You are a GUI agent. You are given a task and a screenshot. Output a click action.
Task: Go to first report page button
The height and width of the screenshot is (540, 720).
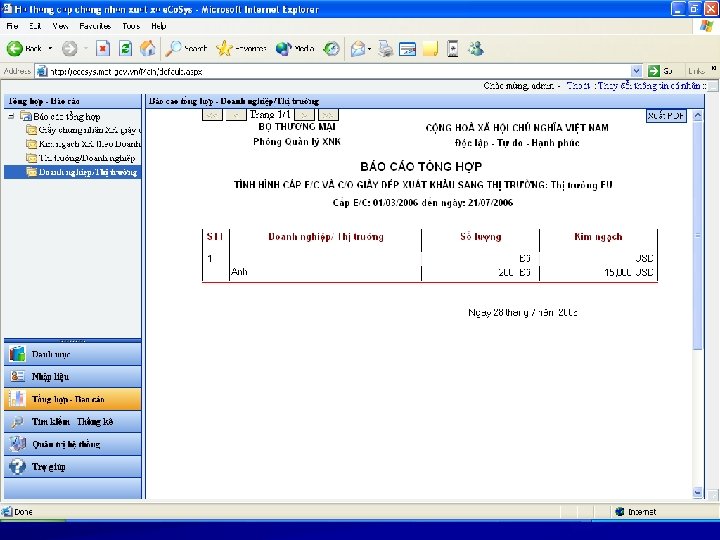(x=212, y=115)
